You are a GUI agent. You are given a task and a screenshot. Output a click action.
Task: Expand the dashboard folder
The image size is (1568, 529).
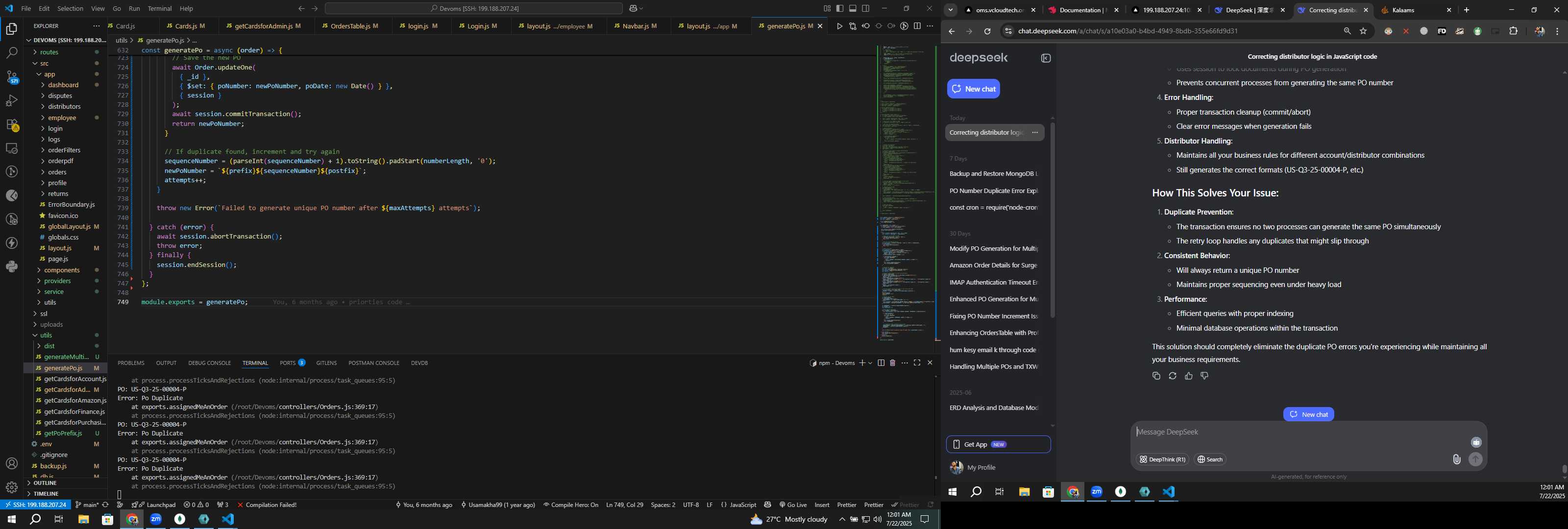tap(63, 85)
